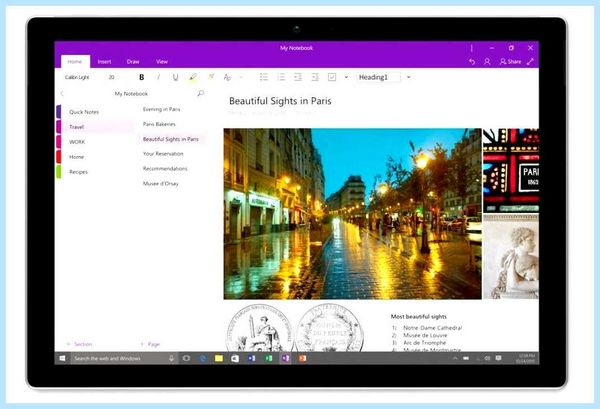Switch to the Draw tab
Screen dimensions: 600x409
click(133, 62)
